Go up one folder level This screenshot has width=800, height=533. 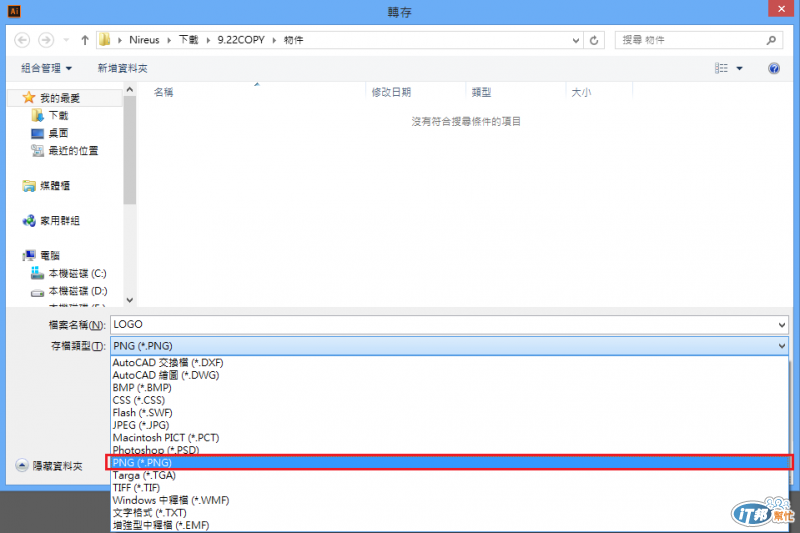click(x=85, y=40)
